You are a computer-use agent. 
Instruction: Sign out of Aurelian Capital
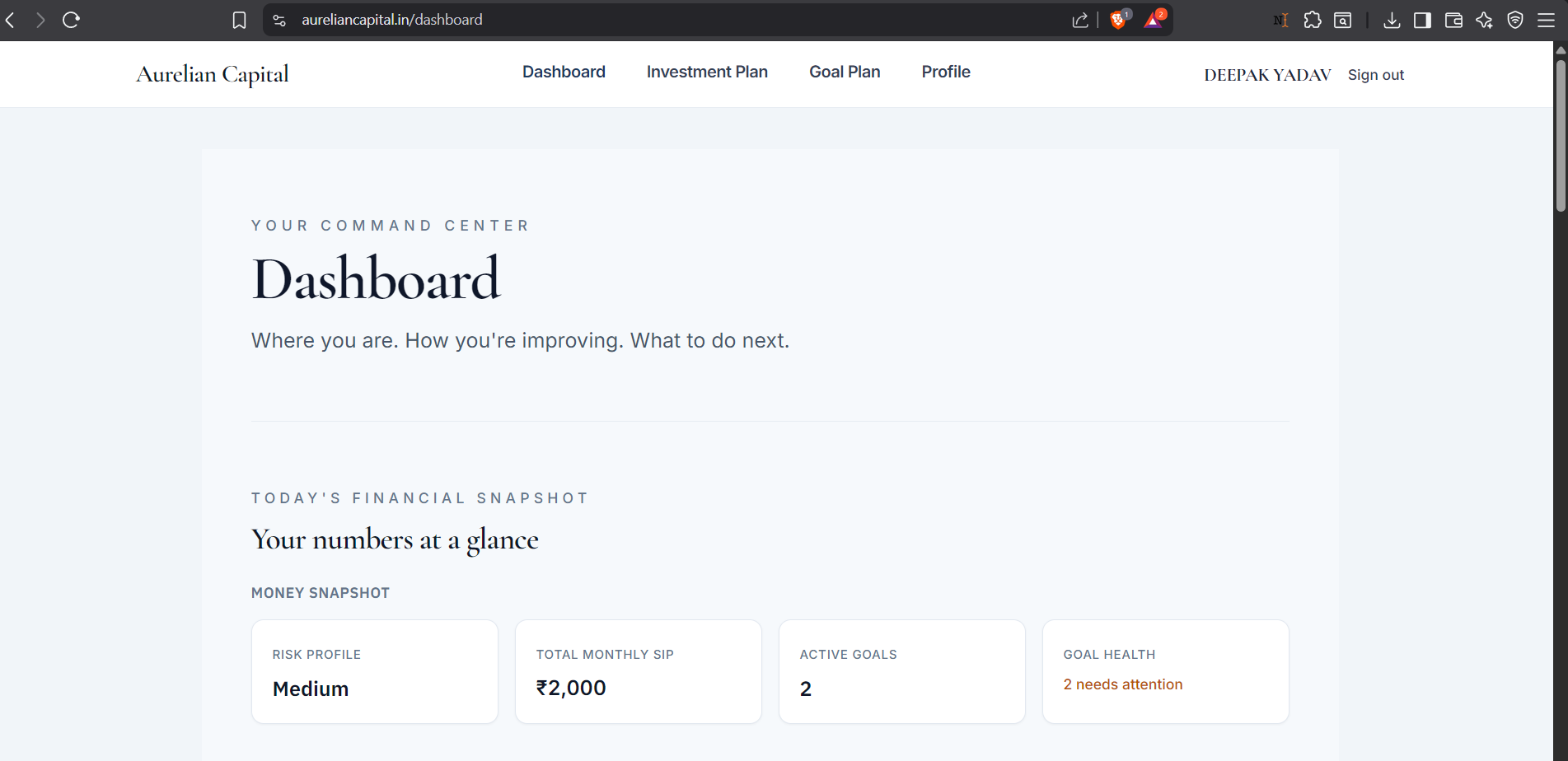(1375, 74)
